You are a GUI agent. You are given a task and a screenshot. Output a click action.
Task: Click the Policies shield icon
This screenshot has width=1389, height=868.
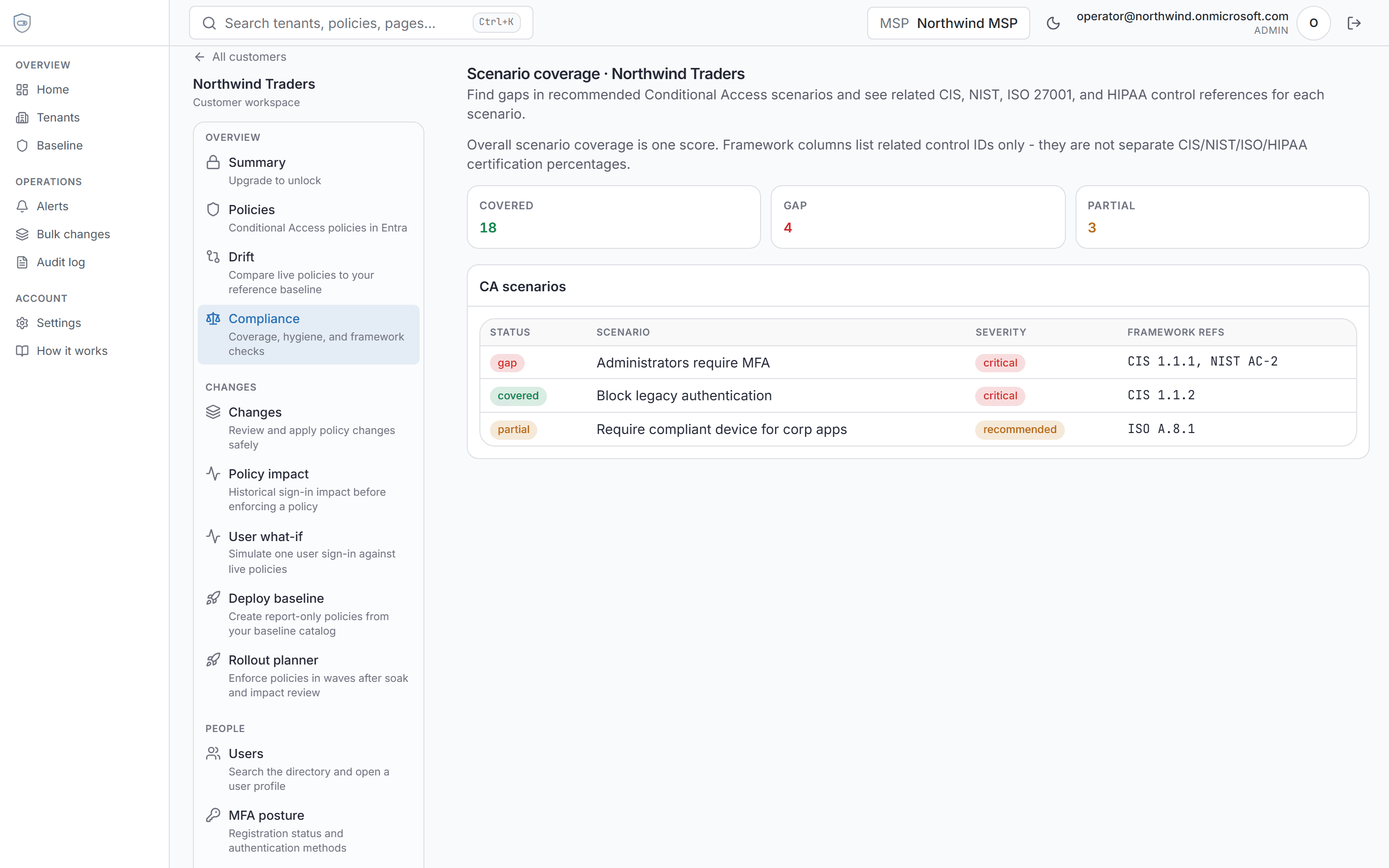click(x=213, y=210)
